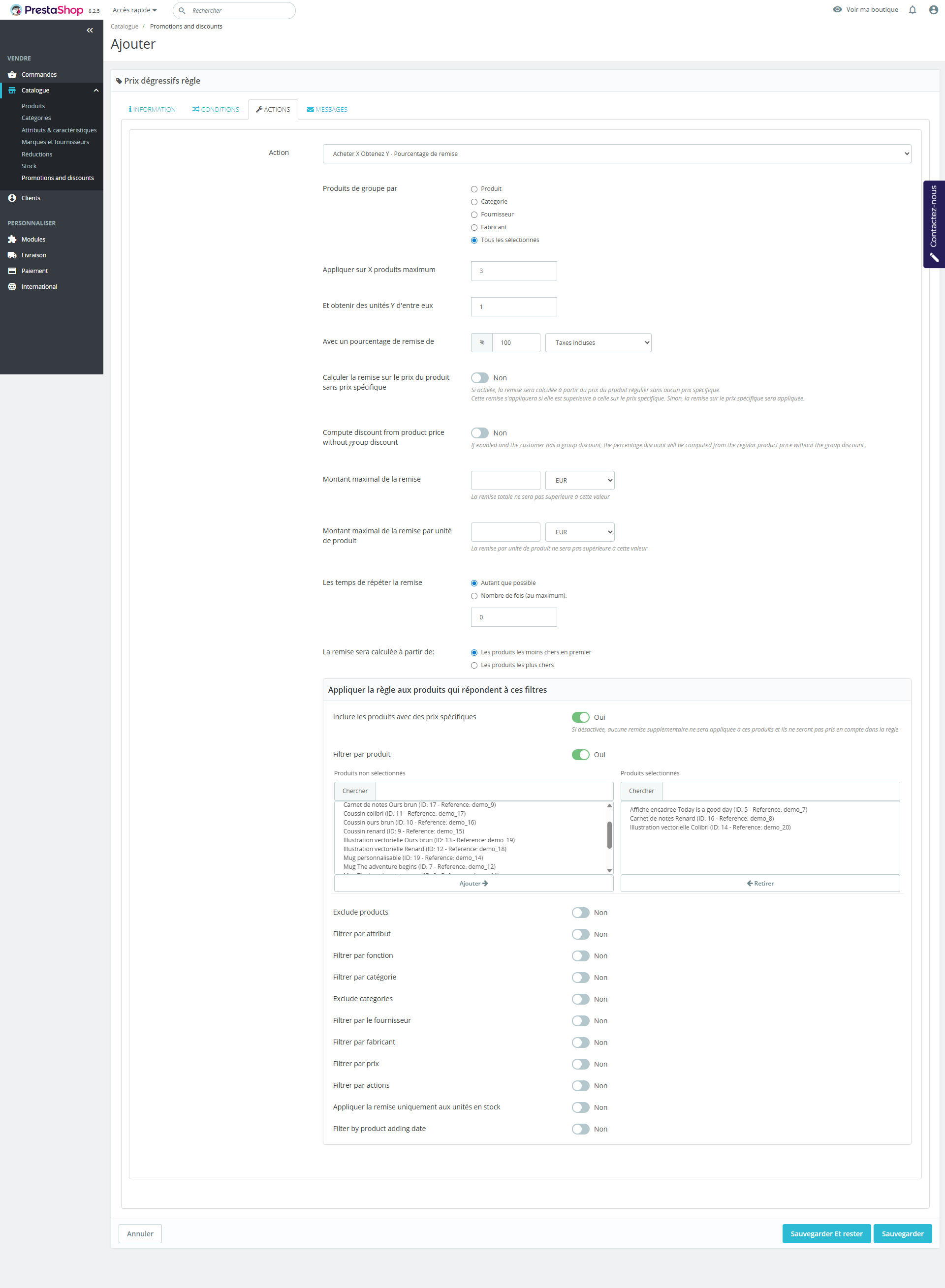Screen dimensions: 945x1288
Task: Open the user profile avatar icon
Action: click(933, 10)
